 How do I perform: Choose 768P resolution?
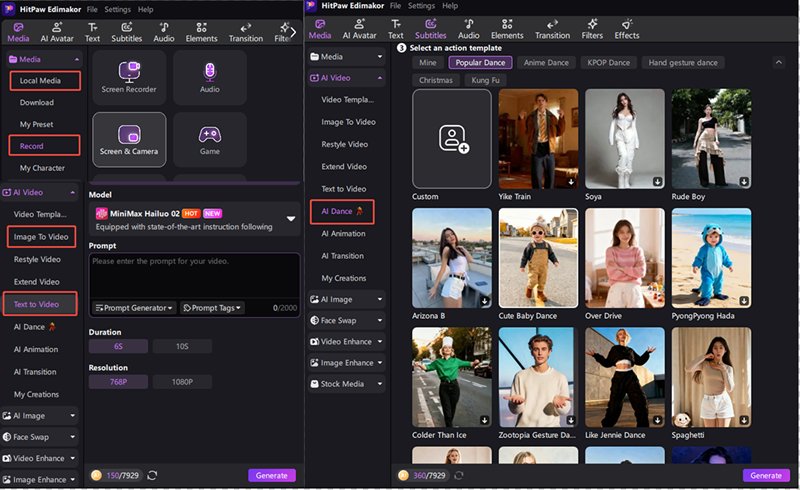[118, 382]
